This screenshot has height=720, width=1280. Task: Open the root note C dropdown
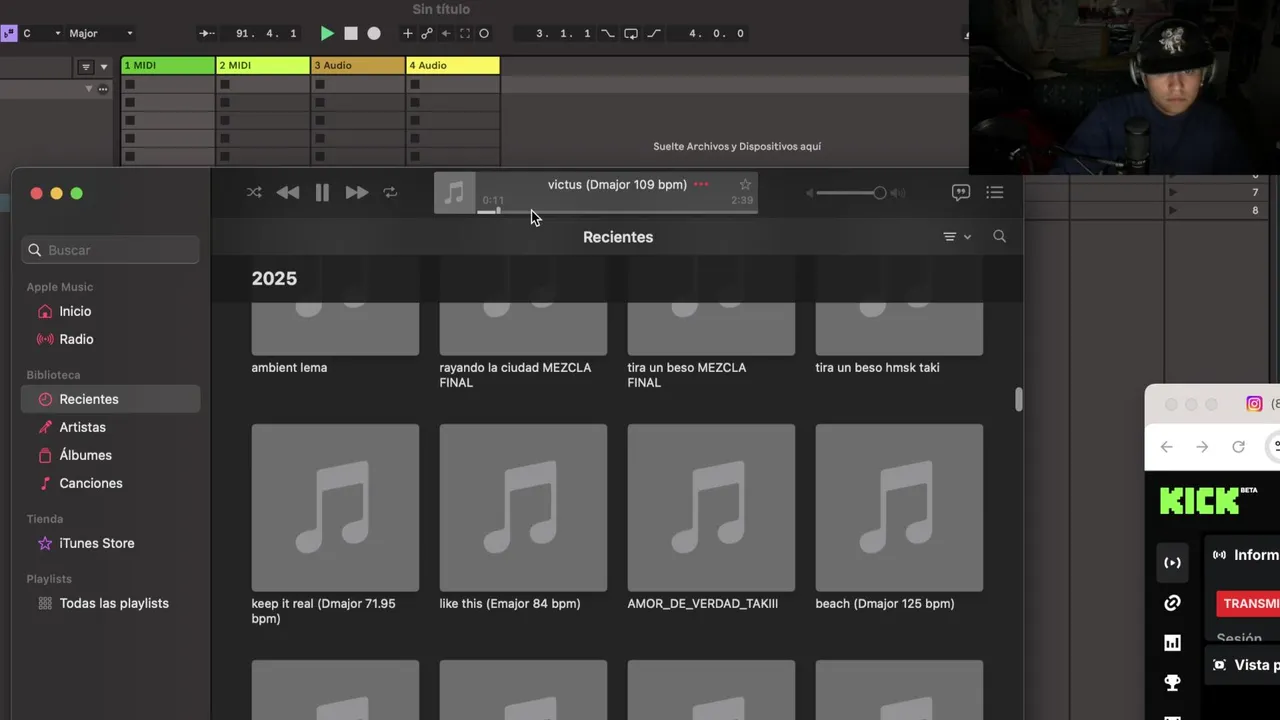pos(42,33)
